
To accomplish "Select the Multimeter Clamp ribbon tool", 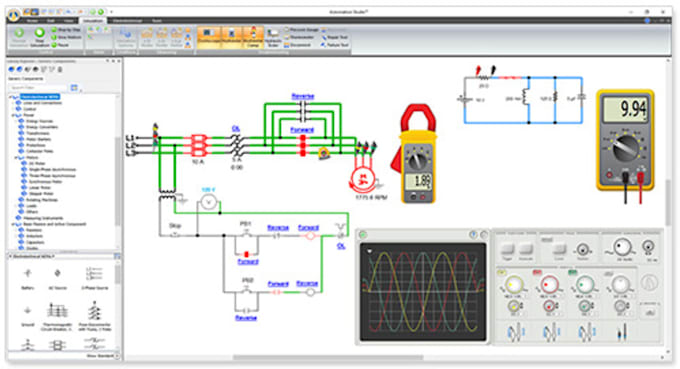I will coord(252,37).
